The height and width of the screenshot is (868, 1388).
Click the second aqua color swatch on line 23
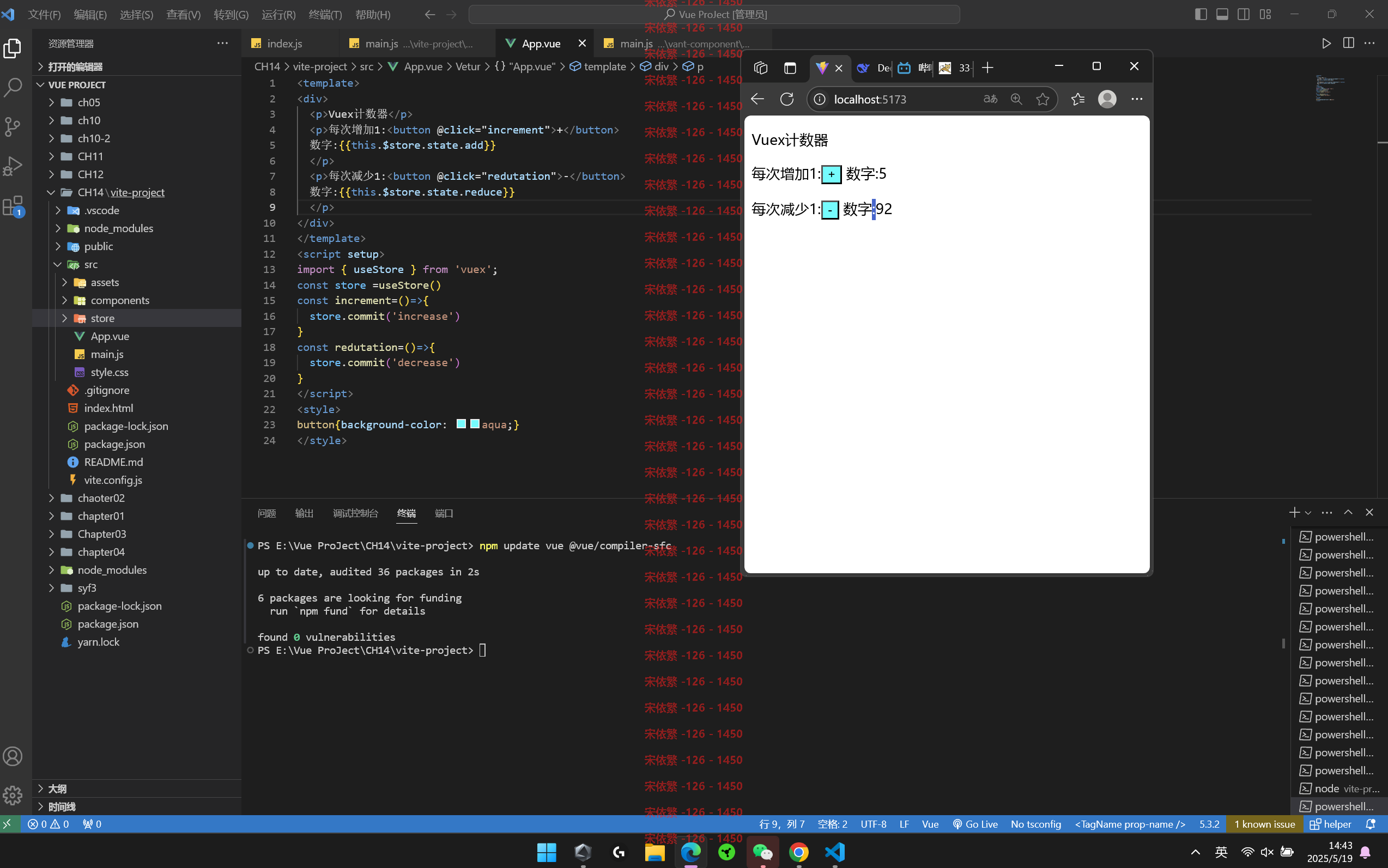pos(475,424)
